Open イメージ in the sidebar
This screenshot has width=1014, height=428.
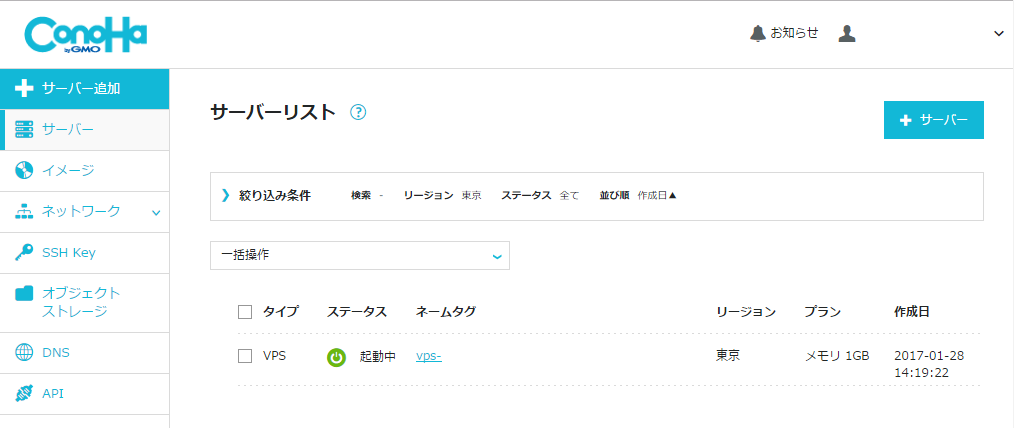pyautogui.click(x=68, y=170)
